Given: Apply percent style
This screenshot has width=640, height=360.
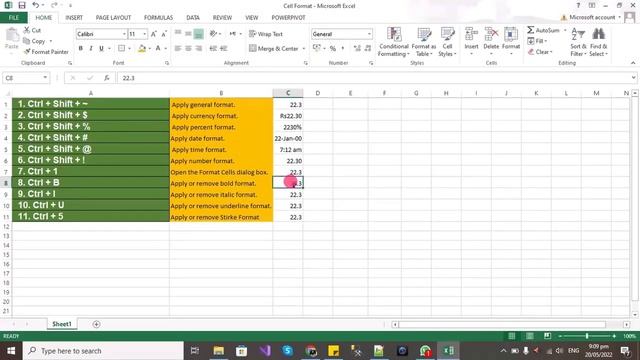Looking at the screenshot, I should point(333,49).
